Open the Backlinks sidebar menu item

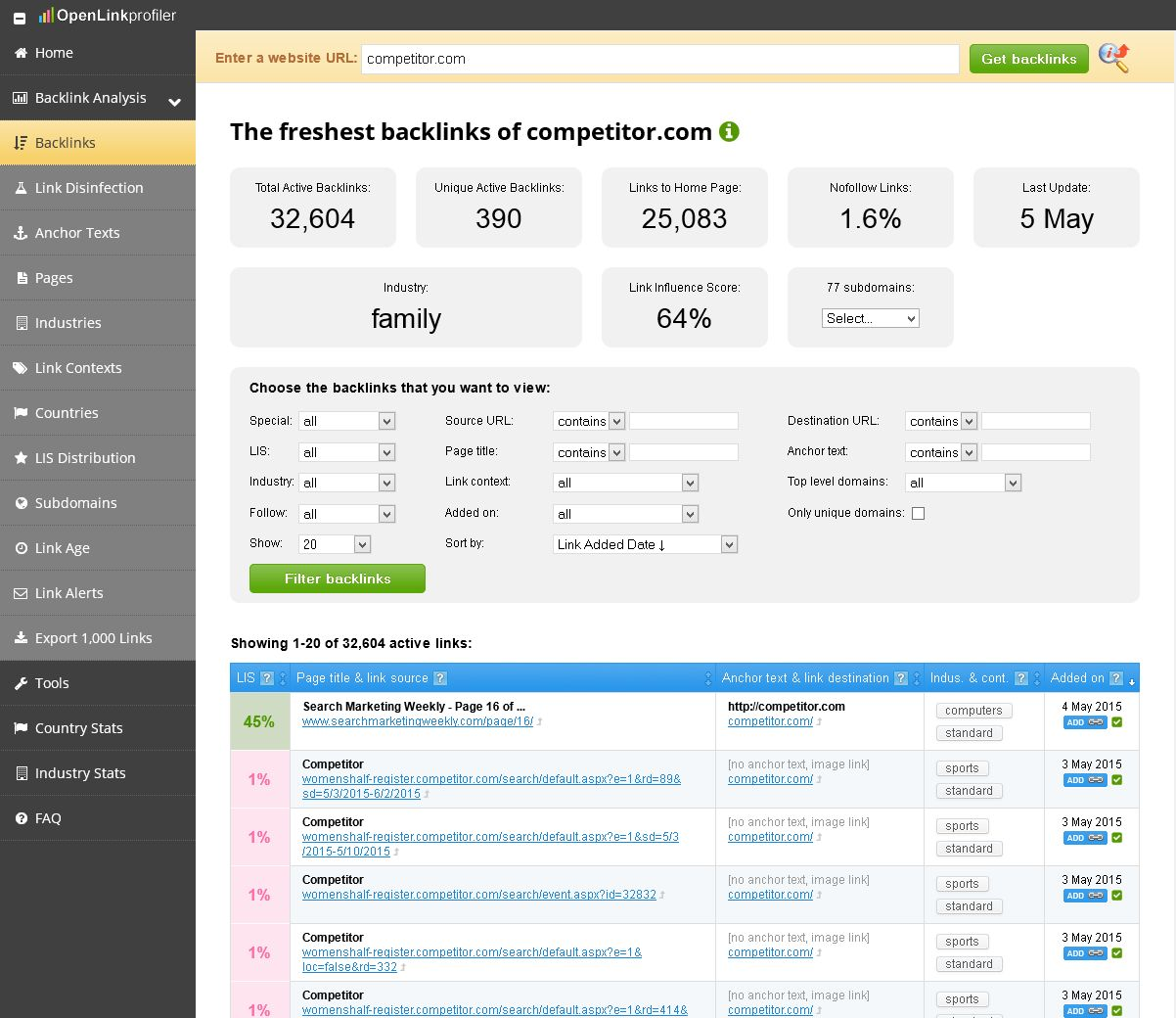tap(98, 143)
